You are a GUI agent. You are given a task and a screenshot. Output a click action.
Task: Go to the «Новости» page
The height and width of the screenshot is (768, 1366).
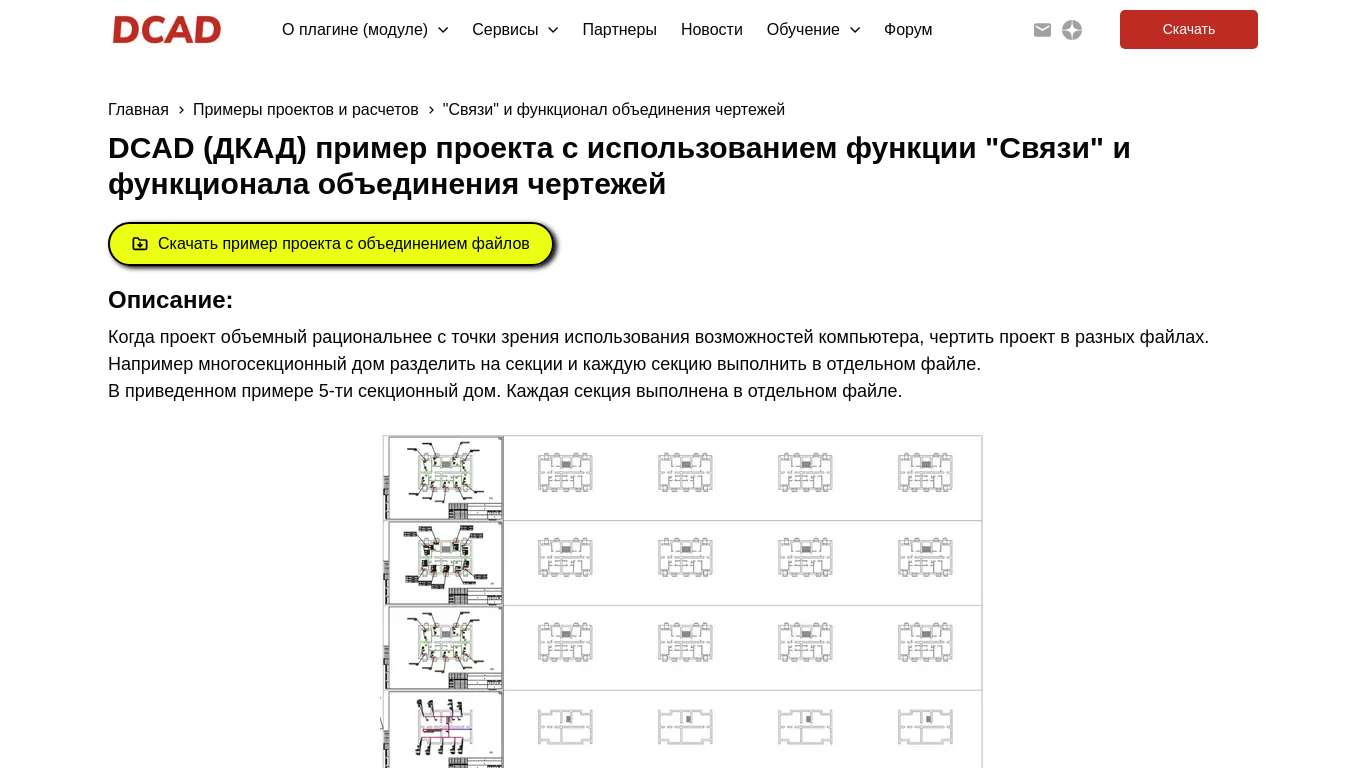pyautogui.click(x=712, y=30)
